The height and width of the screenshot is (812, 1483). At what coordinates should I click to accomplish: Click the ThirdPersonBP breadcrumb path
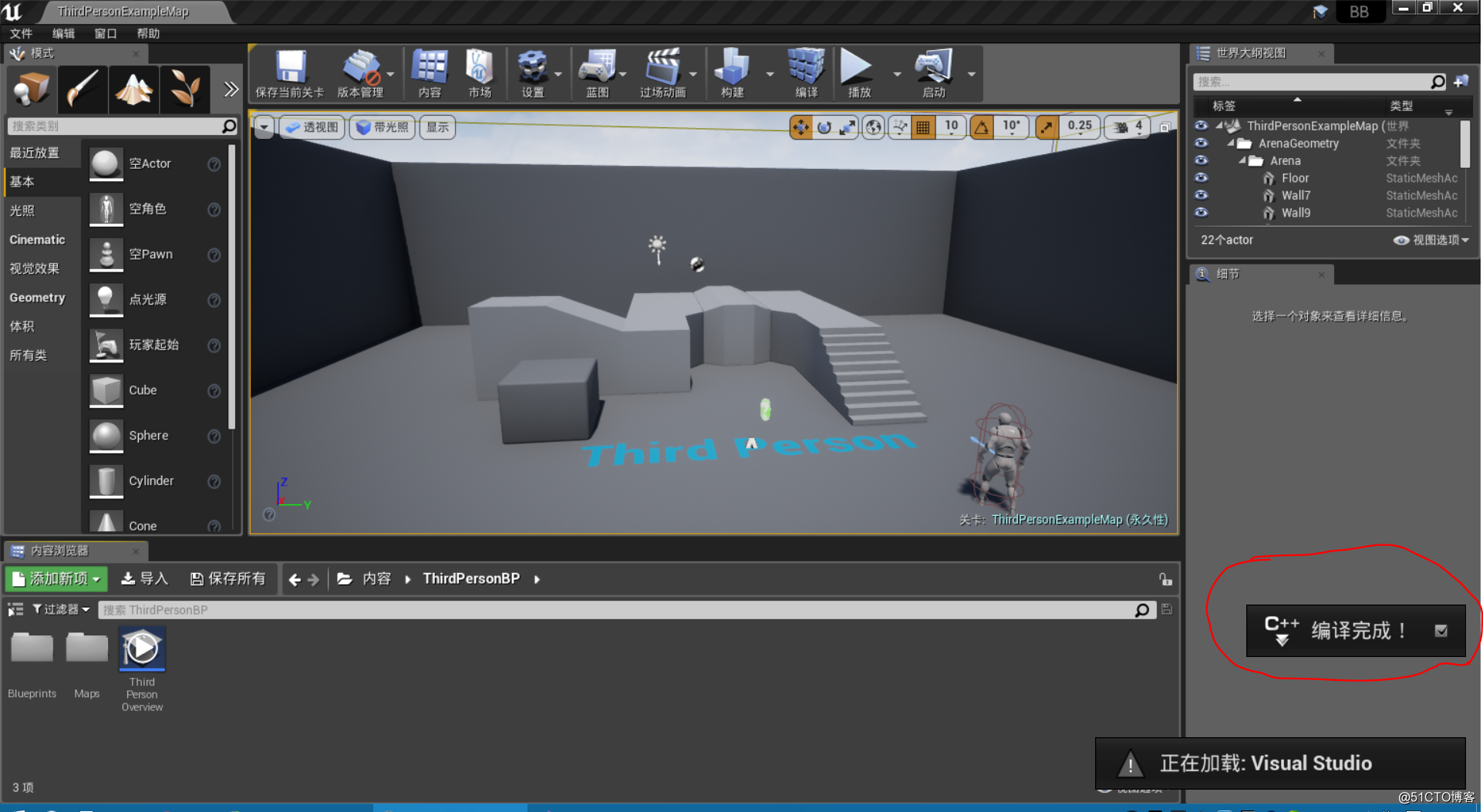click(x=471, y=578)
